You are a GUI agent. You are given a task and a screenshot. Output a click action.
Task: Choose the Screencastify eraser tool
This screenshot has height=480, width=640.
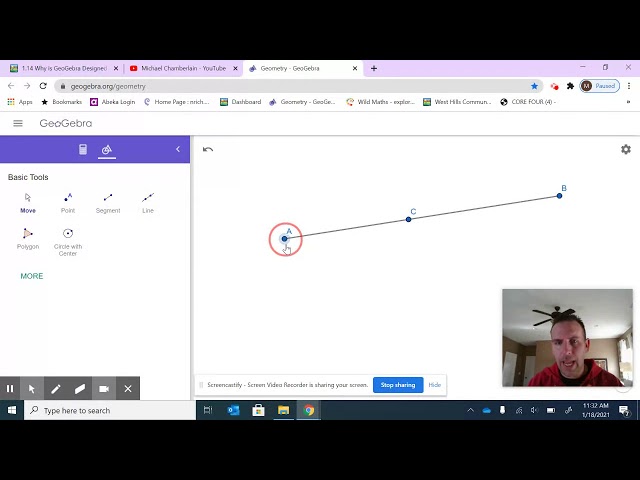[80, 389]
